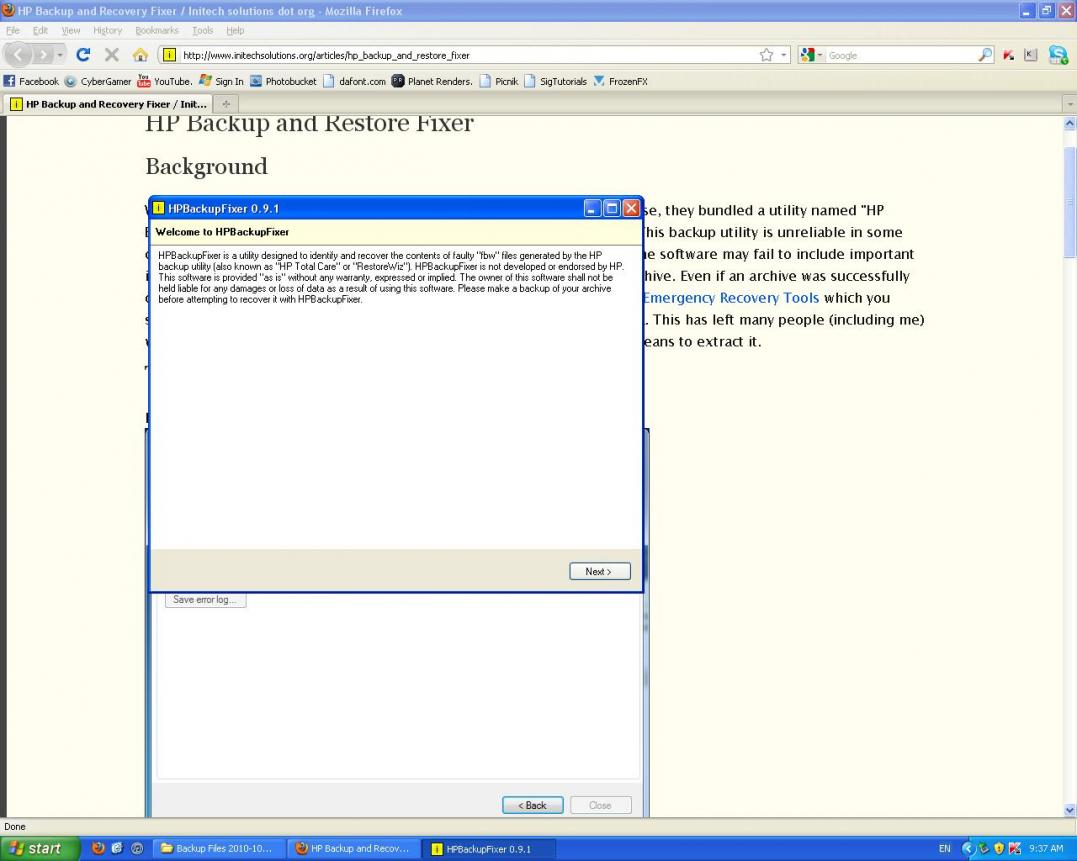Follow the Emergency Recovery Tools link
The height and width of the screenshot is (861, 1077).
pos(731,298)
